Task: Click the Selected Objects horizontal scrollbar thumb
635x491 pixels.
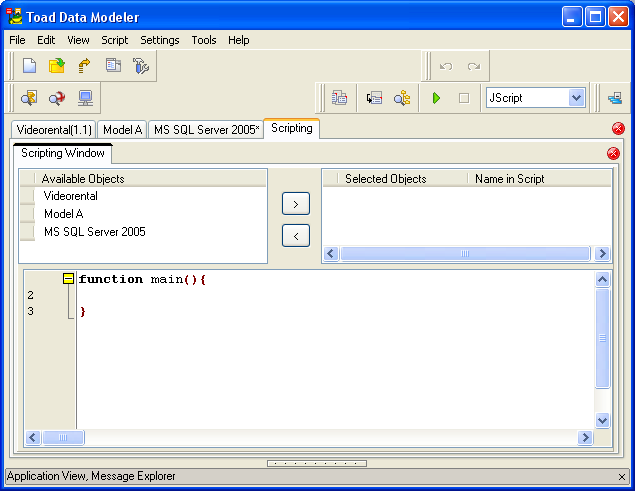Action: (465, 254)
